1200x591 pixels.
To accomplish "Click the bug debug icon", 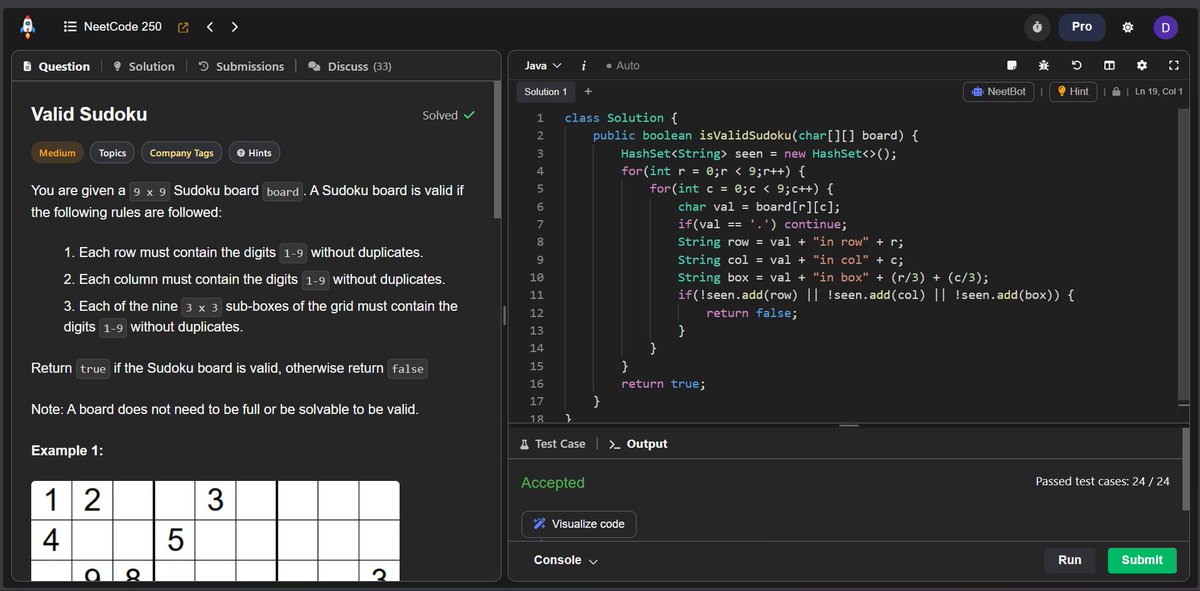I will click(1043, 65).
